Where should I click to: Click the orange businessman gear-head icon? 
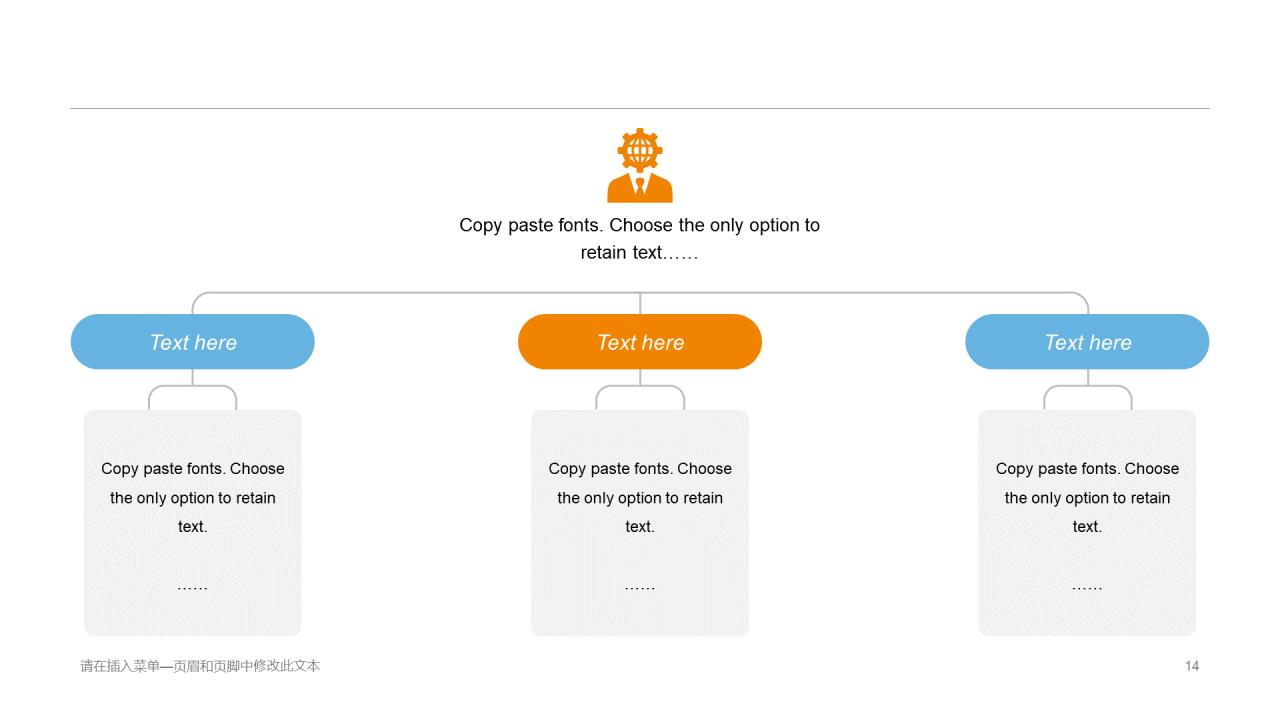pos(640,165)
